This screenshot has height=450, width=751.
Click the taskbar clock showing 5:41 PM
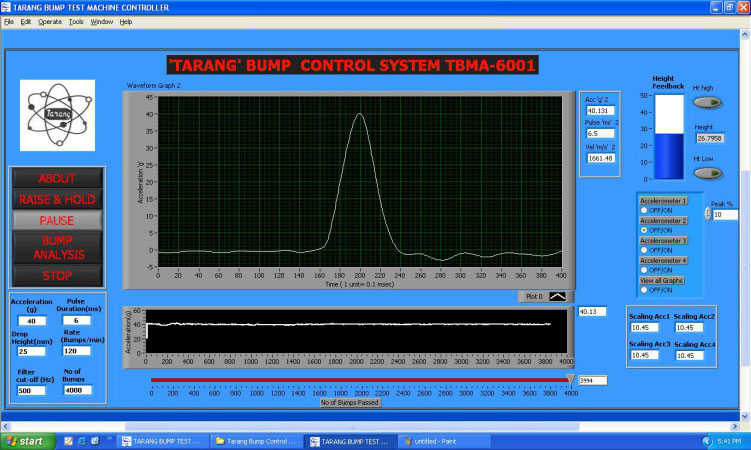tap(729, 441)
